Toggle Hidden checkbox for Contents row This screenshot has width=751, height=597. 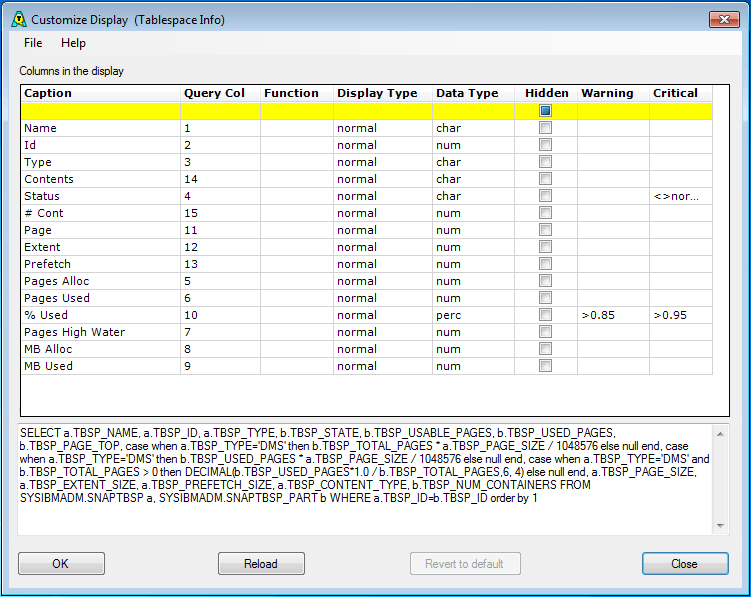[545, 179]
